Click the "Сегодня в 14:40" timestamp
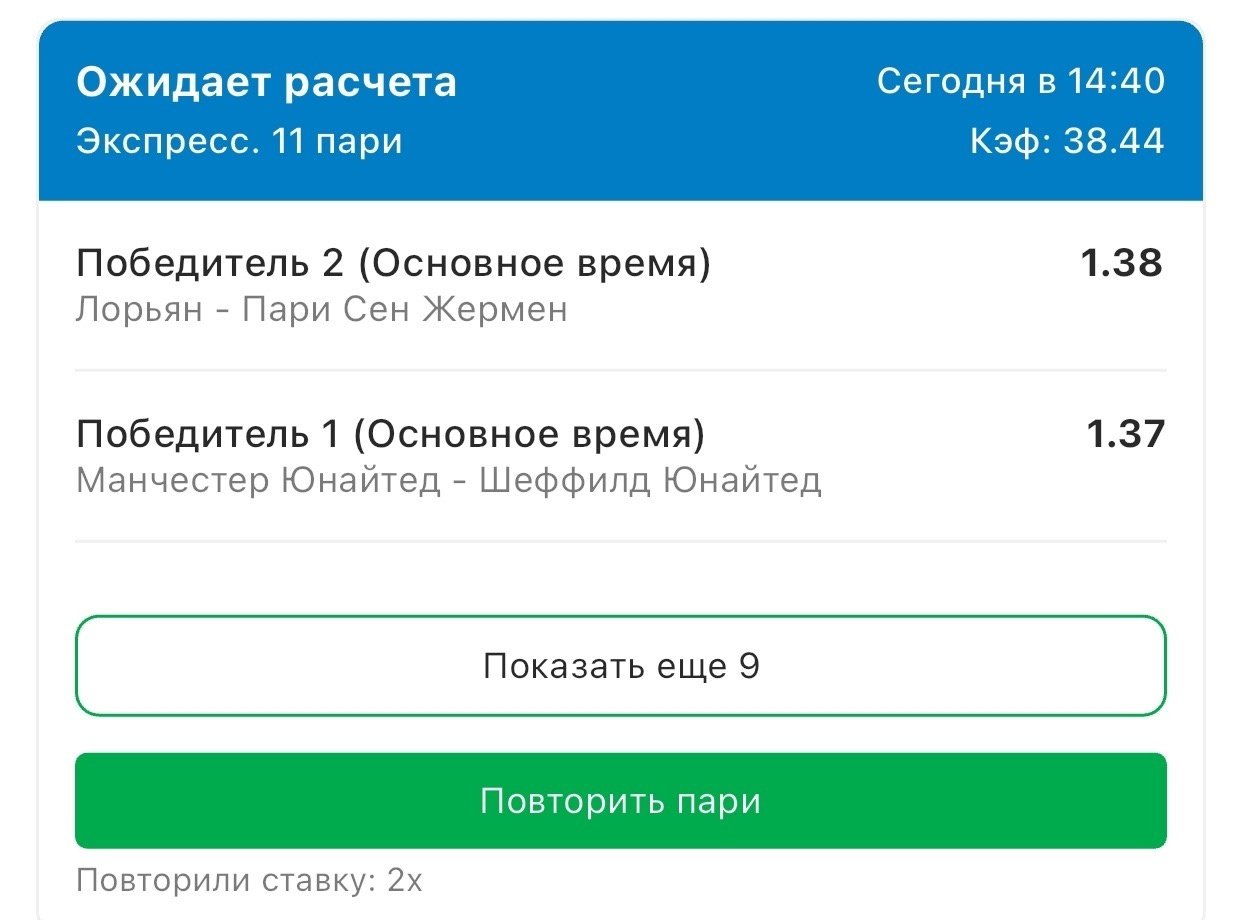 [1020, 82]
